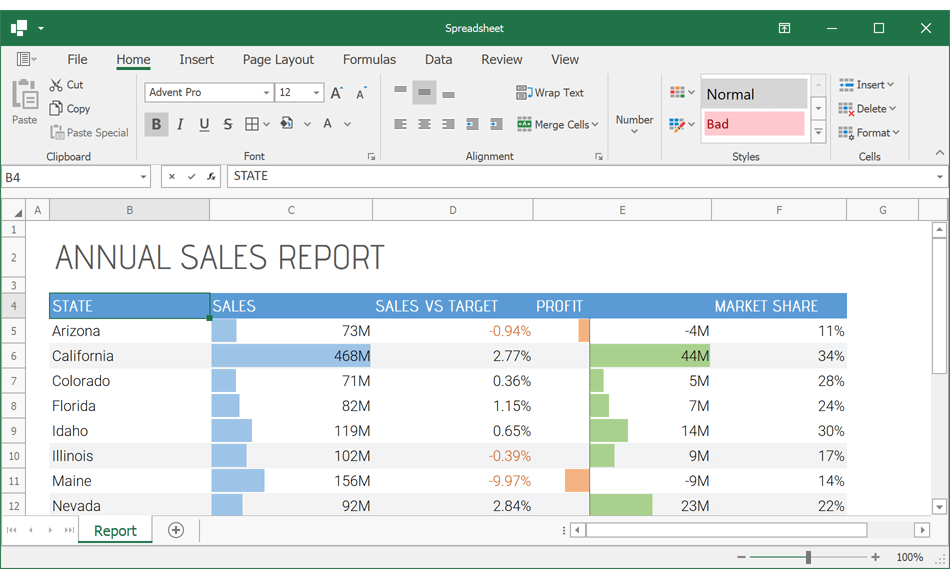
Task: Switch to the Formulas ribbon tab
Action: click(369, 59)
